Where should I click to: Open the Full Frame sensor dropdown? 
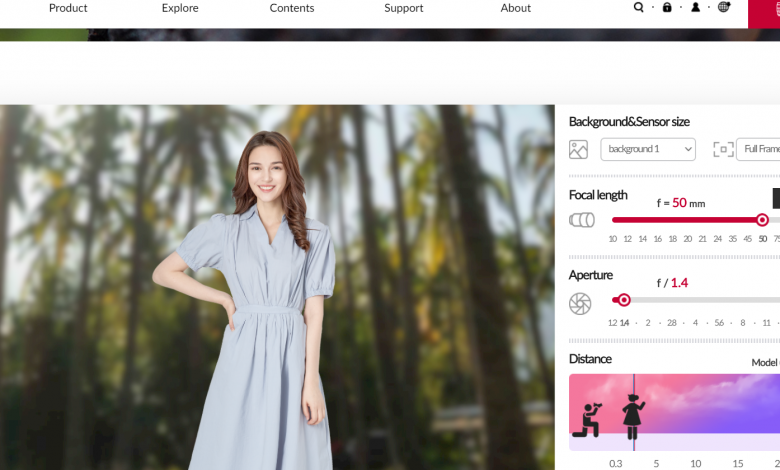point(758,149)
